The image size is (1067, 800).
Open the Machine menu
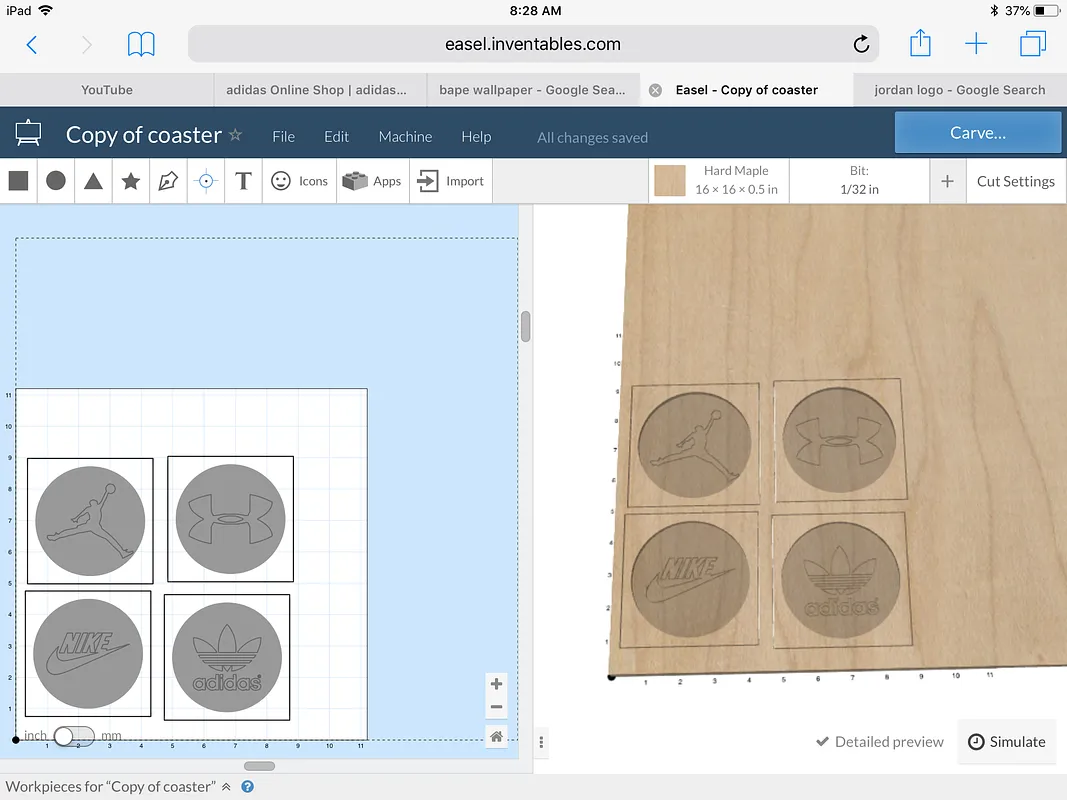[405, 137]
